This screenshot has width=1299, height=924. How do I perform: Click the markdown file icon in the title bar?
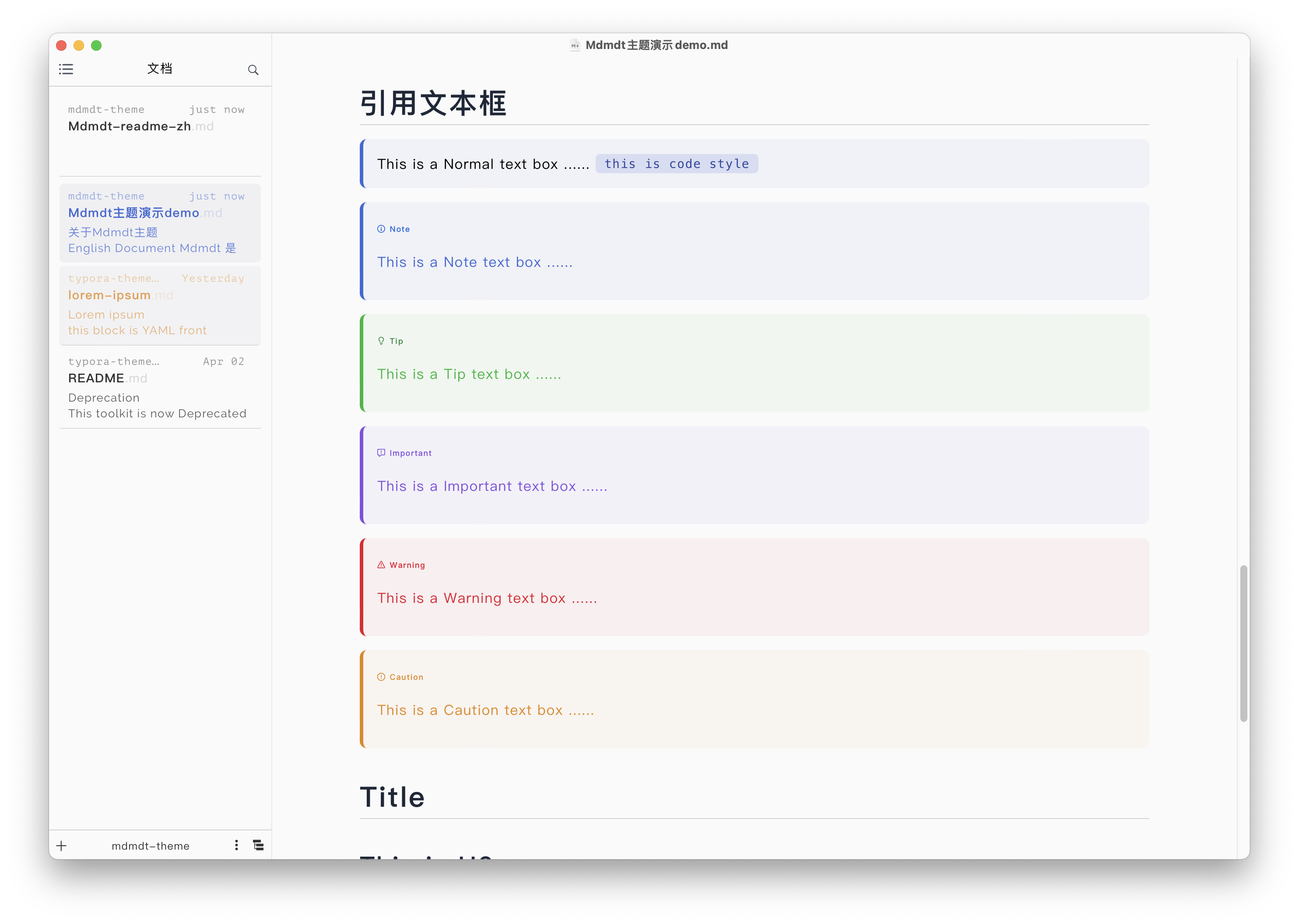575,45
